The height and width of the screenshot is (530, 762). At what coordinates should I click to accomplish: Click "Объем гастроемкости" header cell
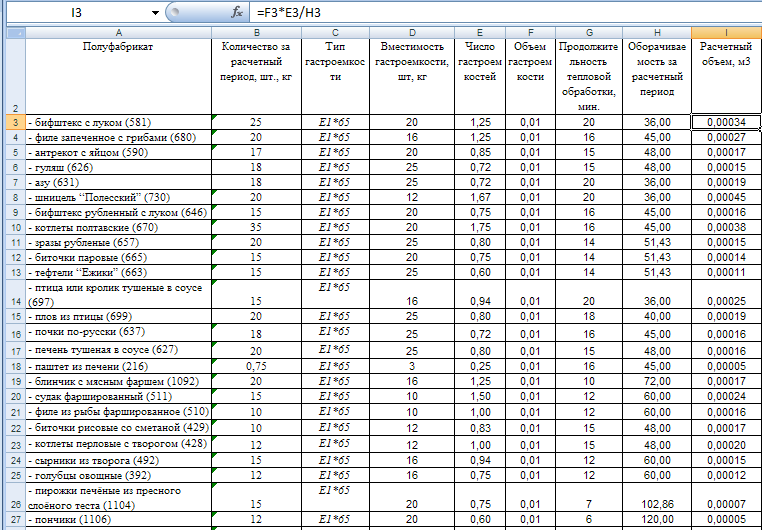tap(530, 77)
